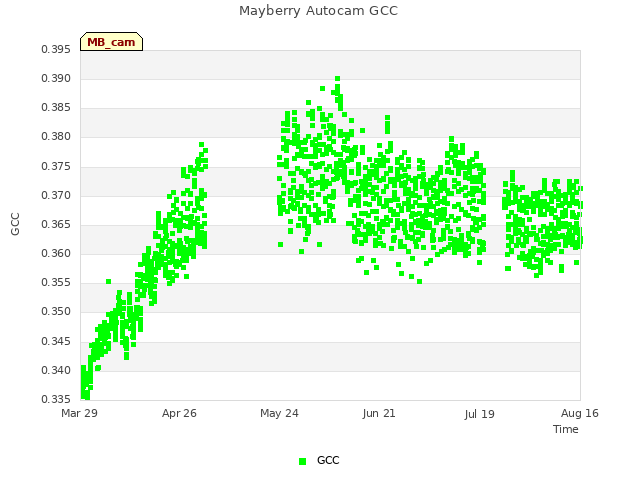Select the Jul 19 x-axis label

[x=479, y=414]
